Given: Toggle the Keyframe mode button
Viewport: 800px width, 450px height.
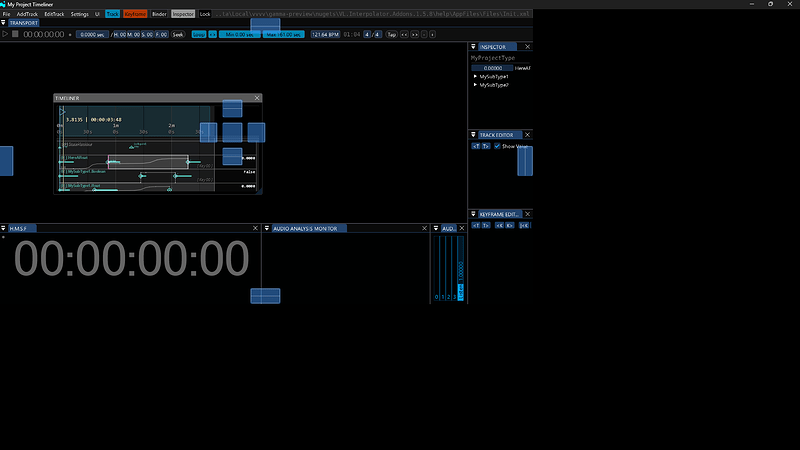Looking at the screenshot, I should (135, 14).
